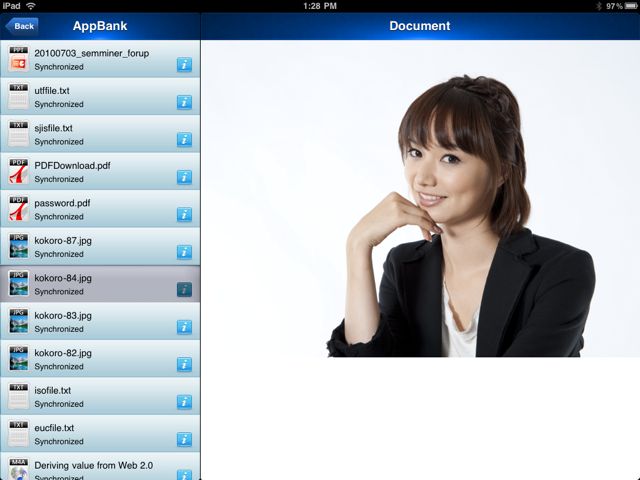640x480 pixels.
Task: Open info for PDFDownload.pdf
Action: click(x=184, y=177)
